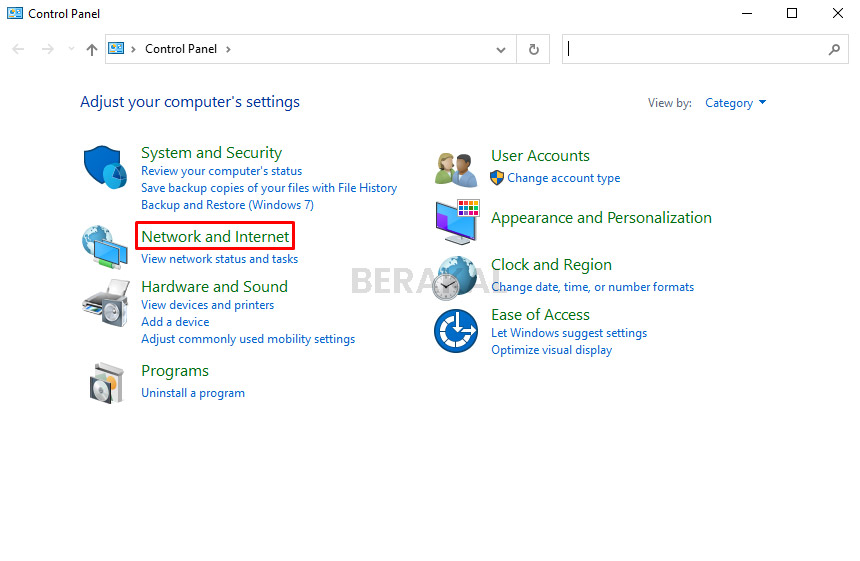Choose Add a device link
The image size is (860, 561).
(x=175, y=322)
